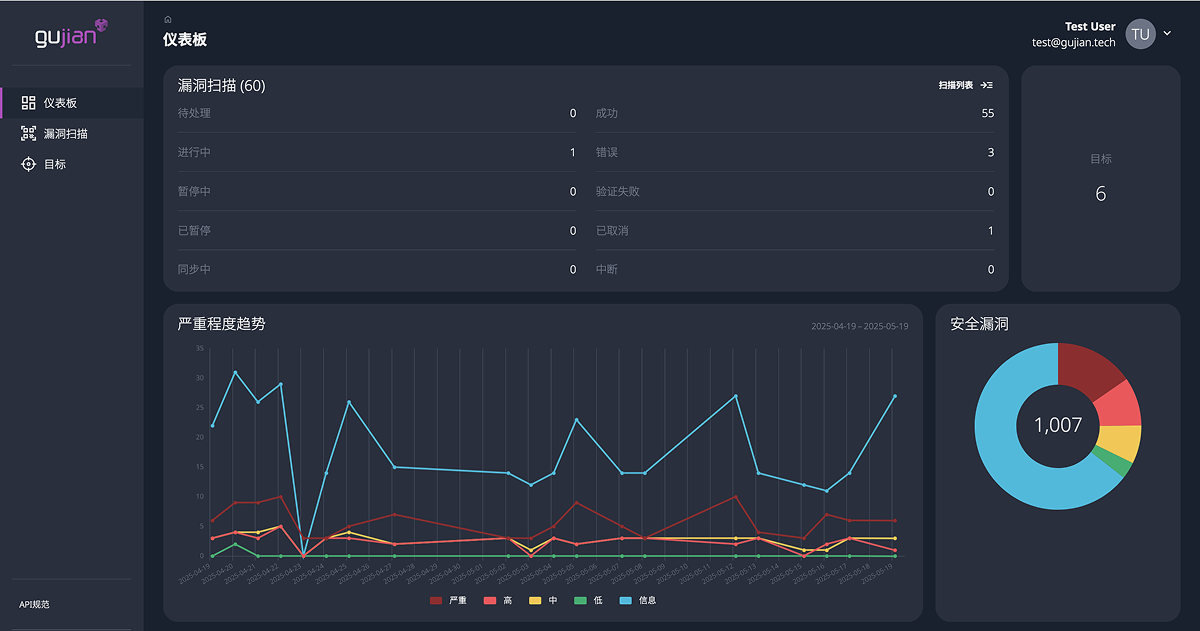The width and height of the screenshot is (1200, 631).
Task: Open 漏洞扫描 page from sidebar menu
Action: (63, 133)
